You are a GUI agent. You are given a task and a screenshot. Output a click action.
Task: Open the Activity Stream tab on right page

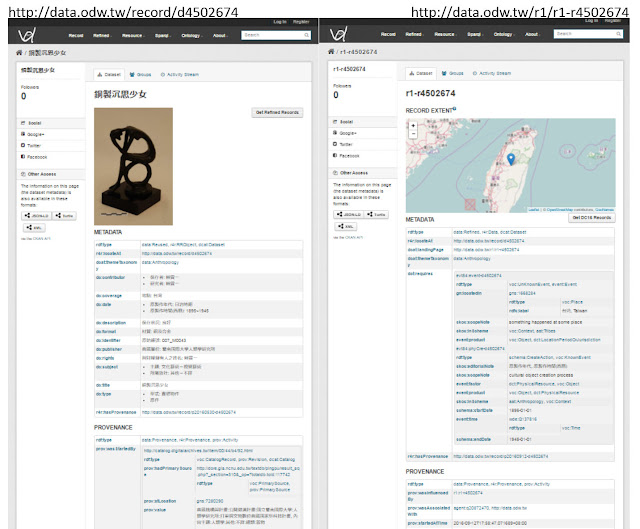tap(492, 73)
